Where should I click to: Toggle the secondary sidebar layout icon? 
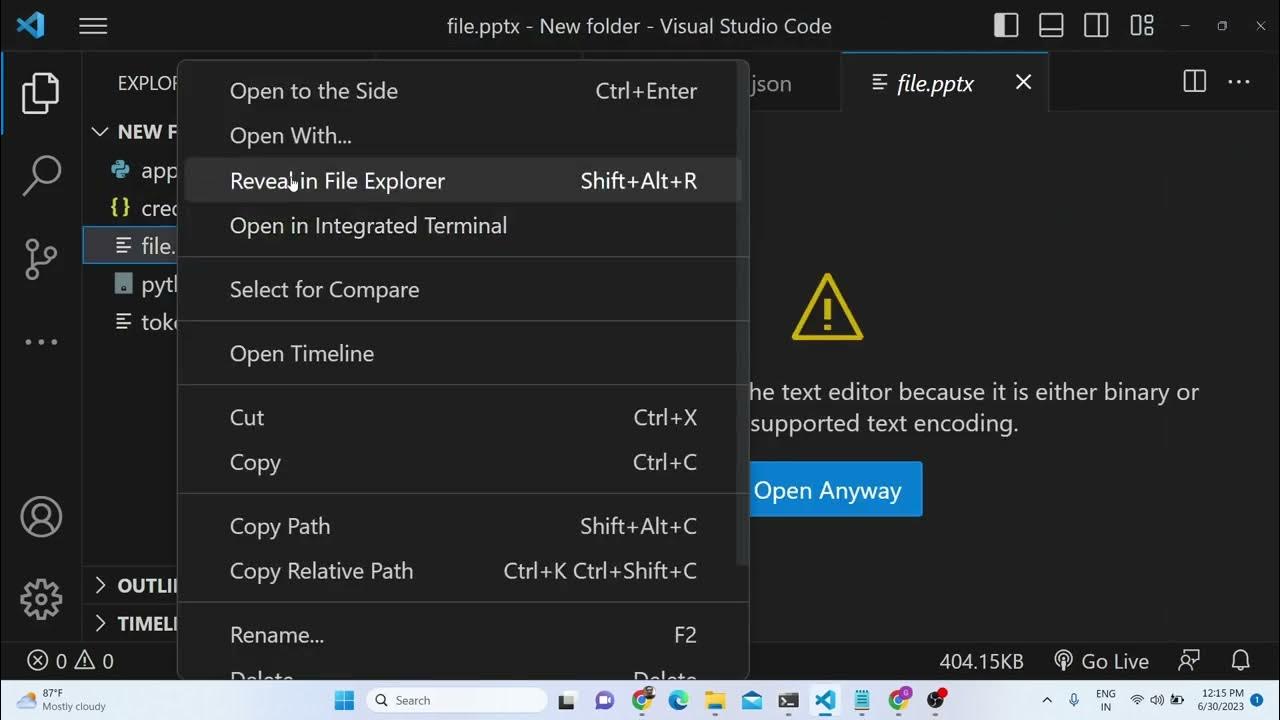1096,26
